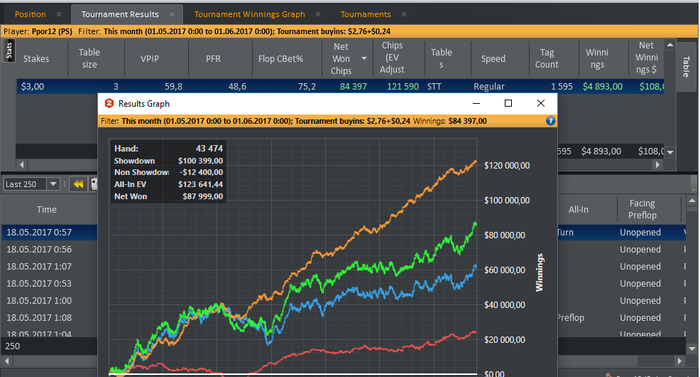Sort by Facing Preflop column

click(x=642, y=209)
